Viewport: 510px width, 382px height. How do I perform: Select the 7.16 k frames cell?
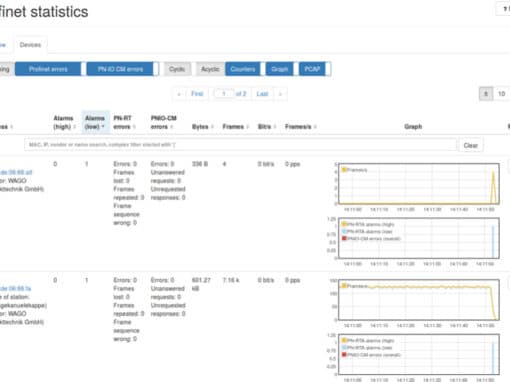(x=231, y=280)
